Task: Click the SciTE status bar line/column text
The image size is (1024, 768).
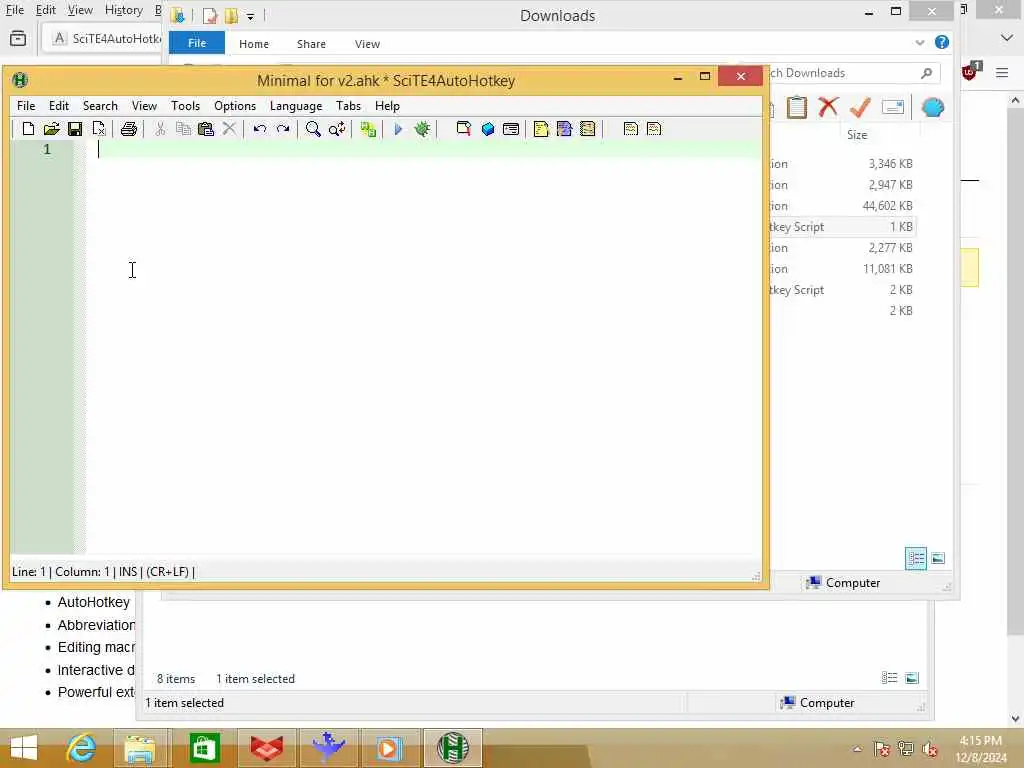Action: pos(103,571)
